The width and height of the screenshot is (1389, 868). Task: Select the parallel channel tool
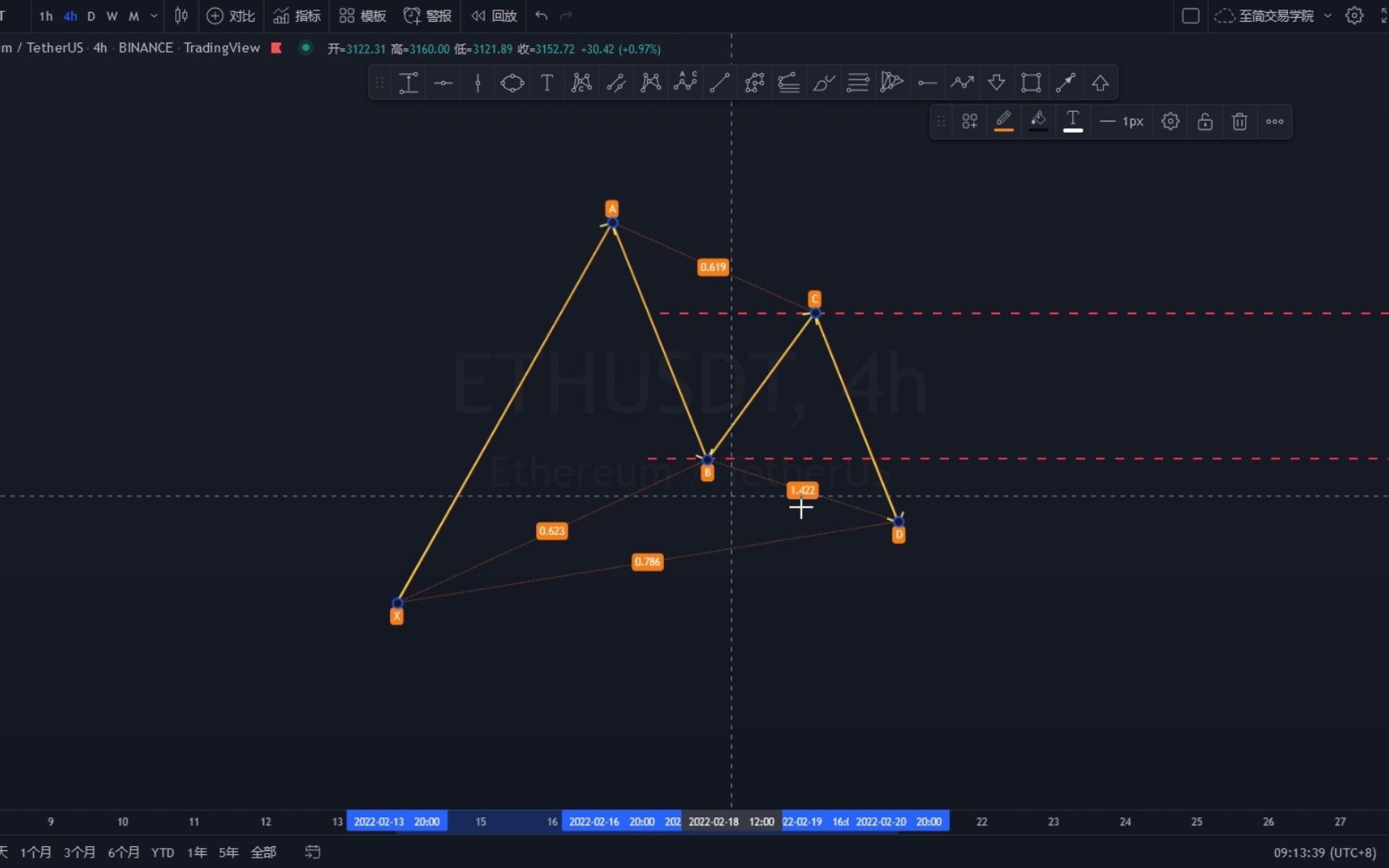point(616,83)
